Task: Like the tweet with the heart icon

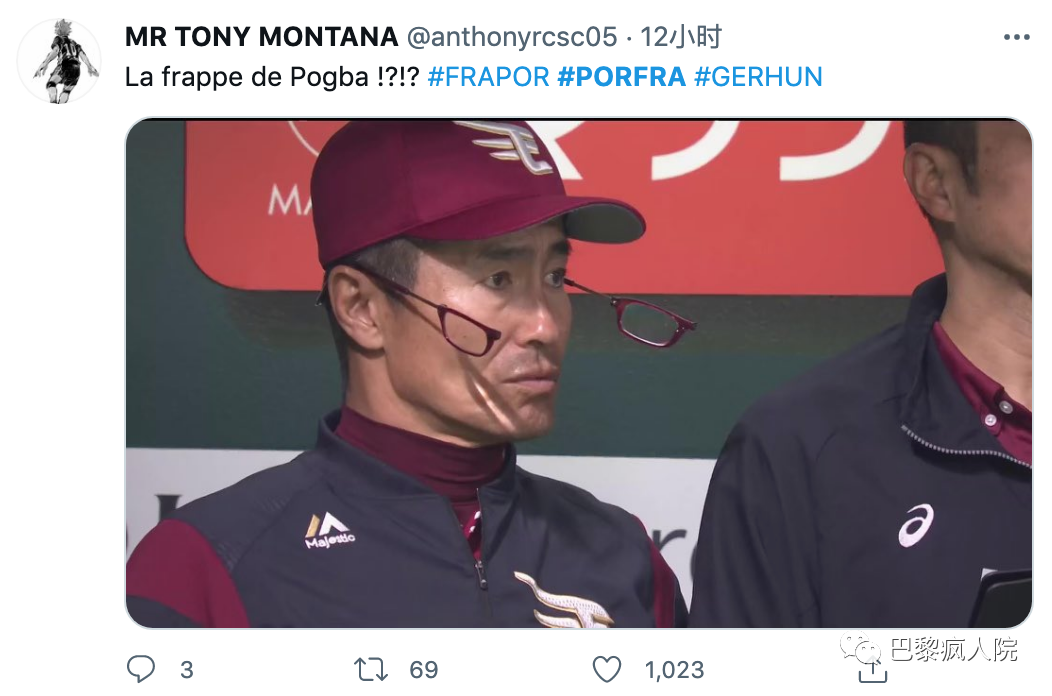Action: tap(607, 668)
